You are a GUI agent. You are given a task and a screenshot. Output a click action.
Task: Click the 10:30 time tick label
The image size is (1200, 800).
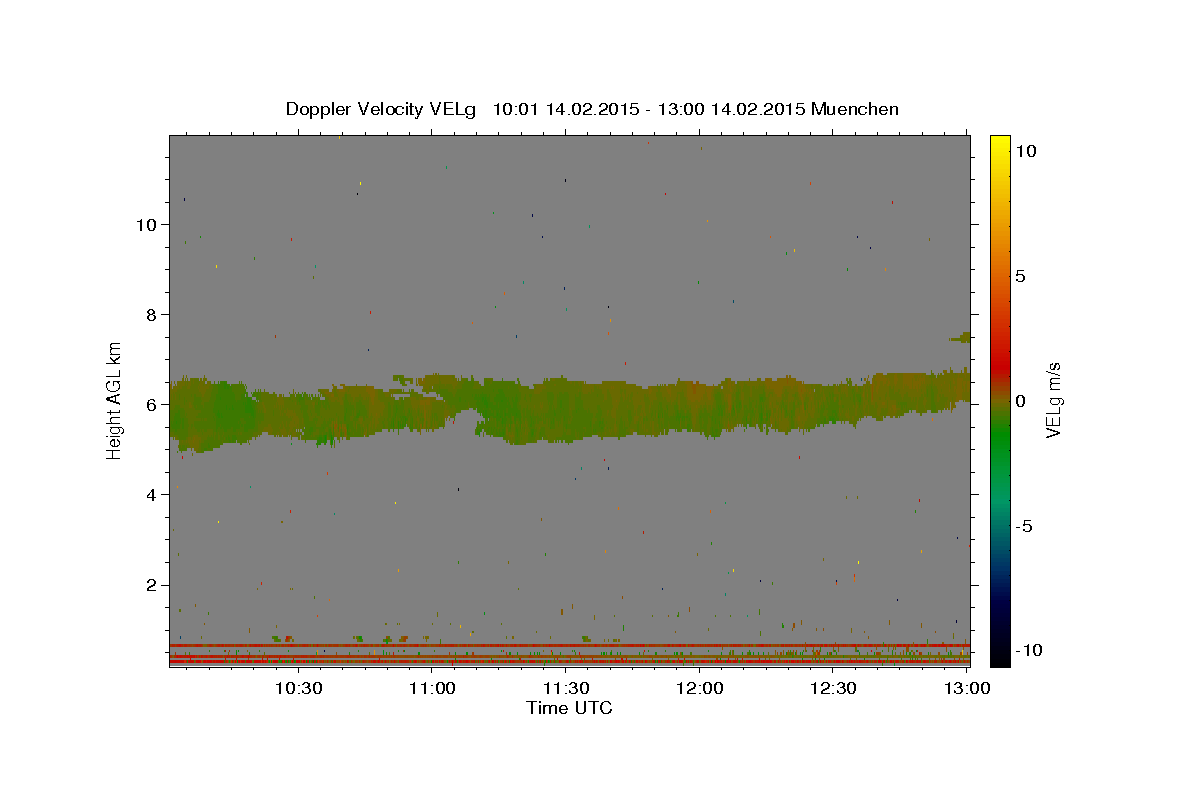[299, 688]
